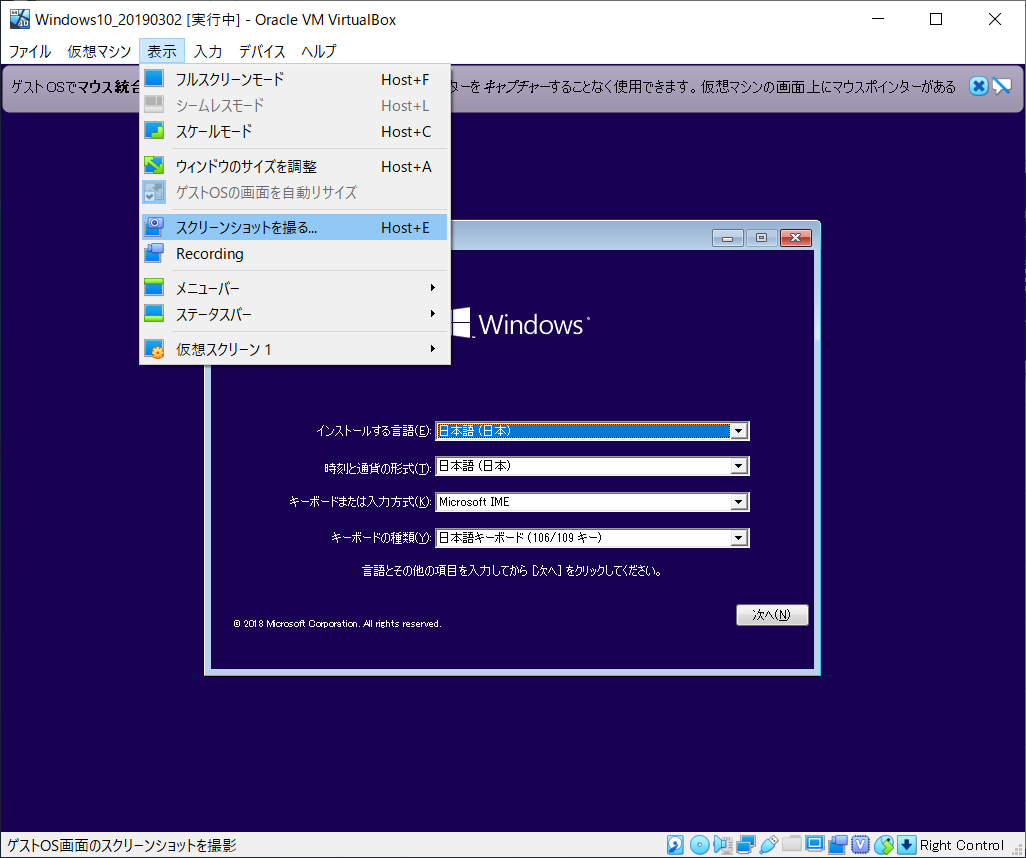Viewport: 1026px width, 858px height.
Task: Click the Recording icon in the menu
Action: (154, 253)
